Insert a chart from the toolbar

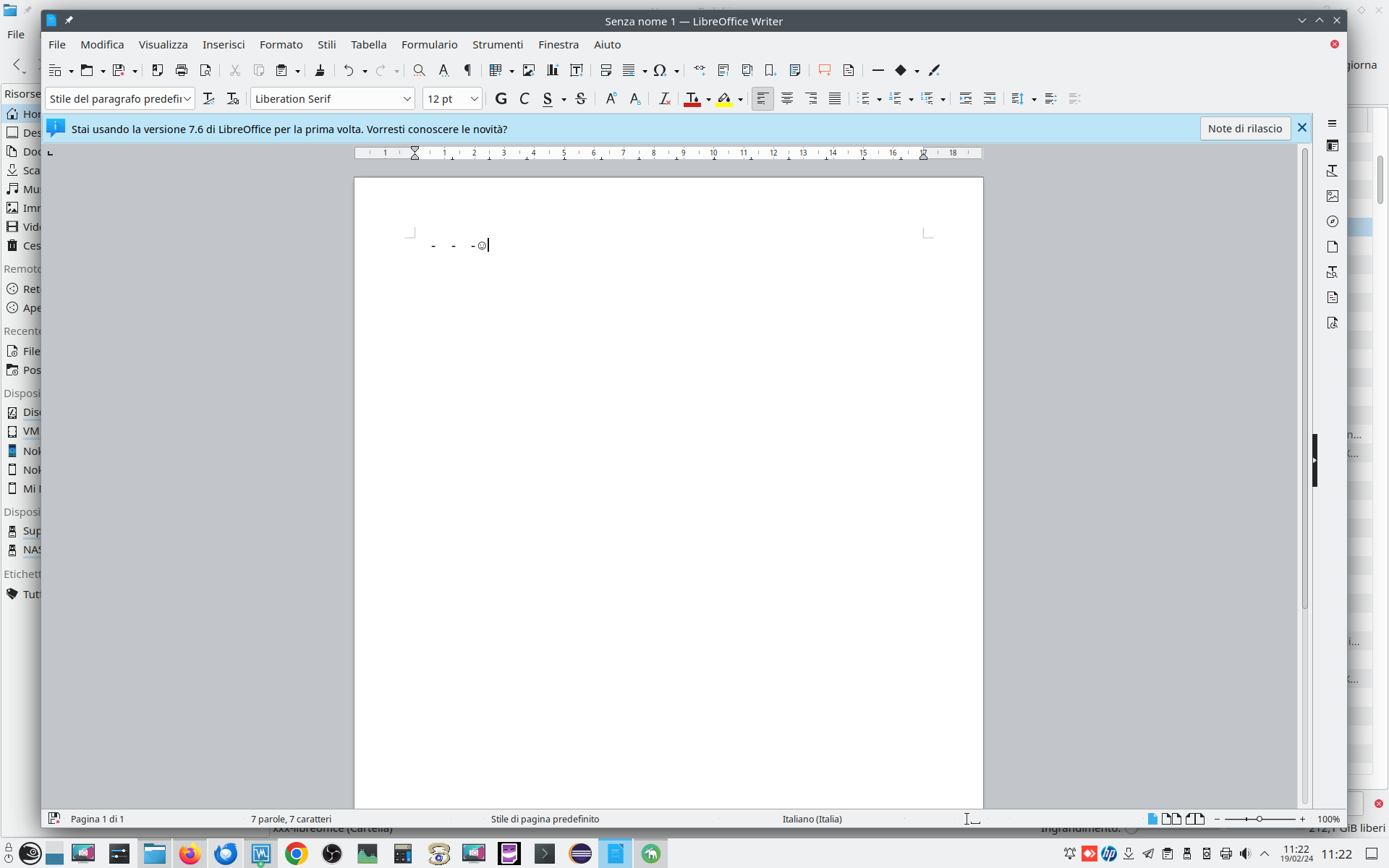tap(552, 70)
